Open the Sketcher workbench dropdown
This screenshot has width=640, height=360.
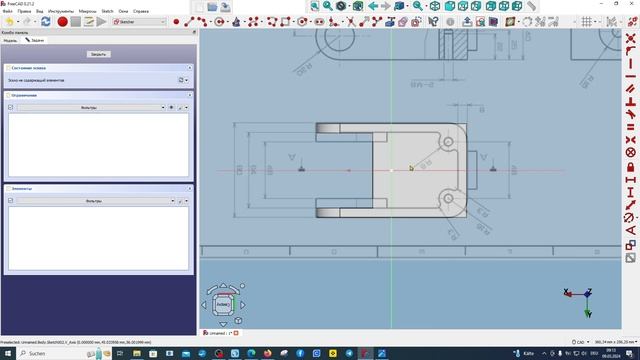(140, 22)
